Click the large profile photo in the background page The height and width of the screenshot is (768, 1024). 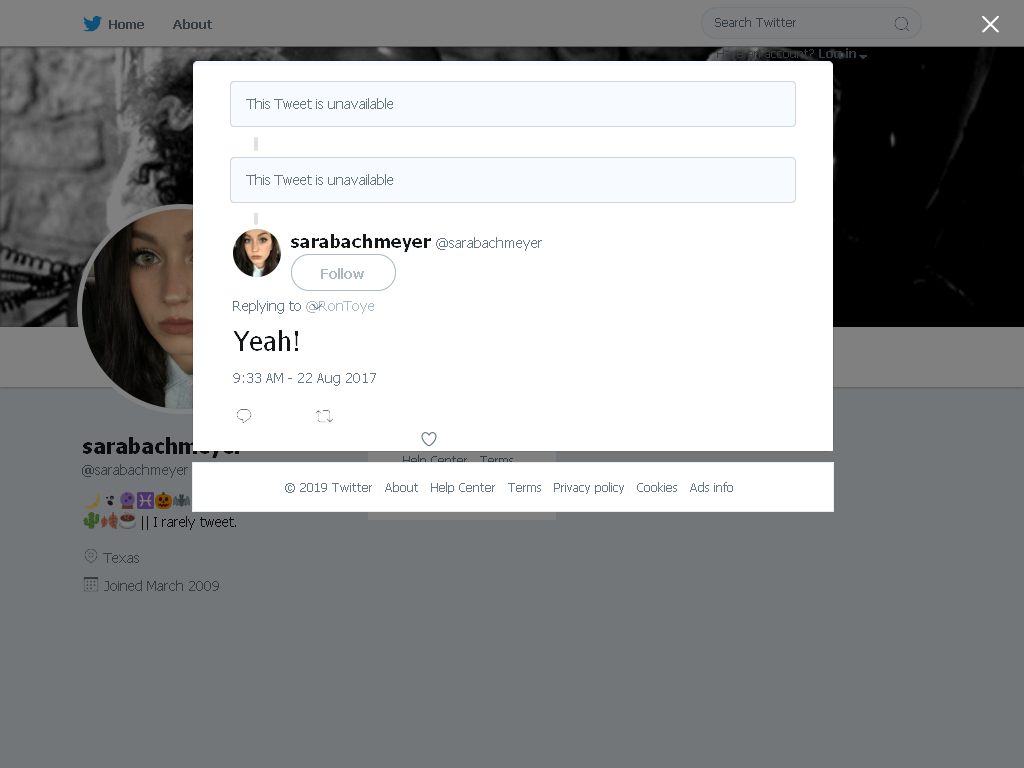(x=137, y=308)
